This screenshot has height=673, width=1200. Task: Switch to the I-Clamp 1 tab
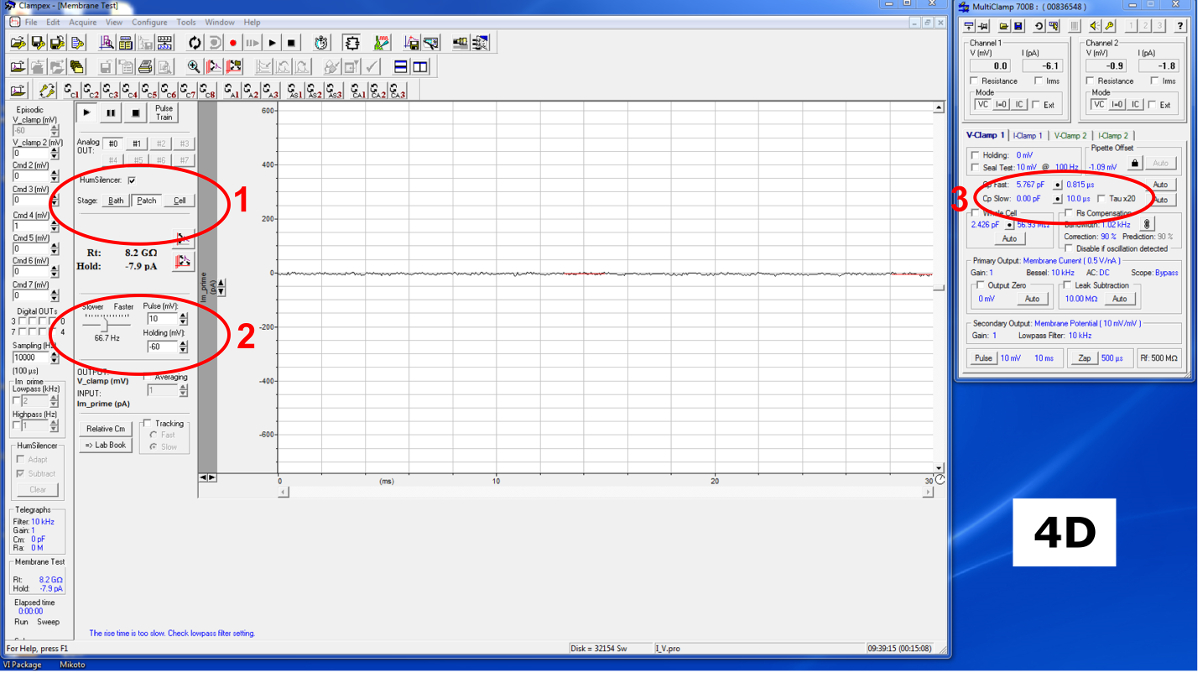1027,136
